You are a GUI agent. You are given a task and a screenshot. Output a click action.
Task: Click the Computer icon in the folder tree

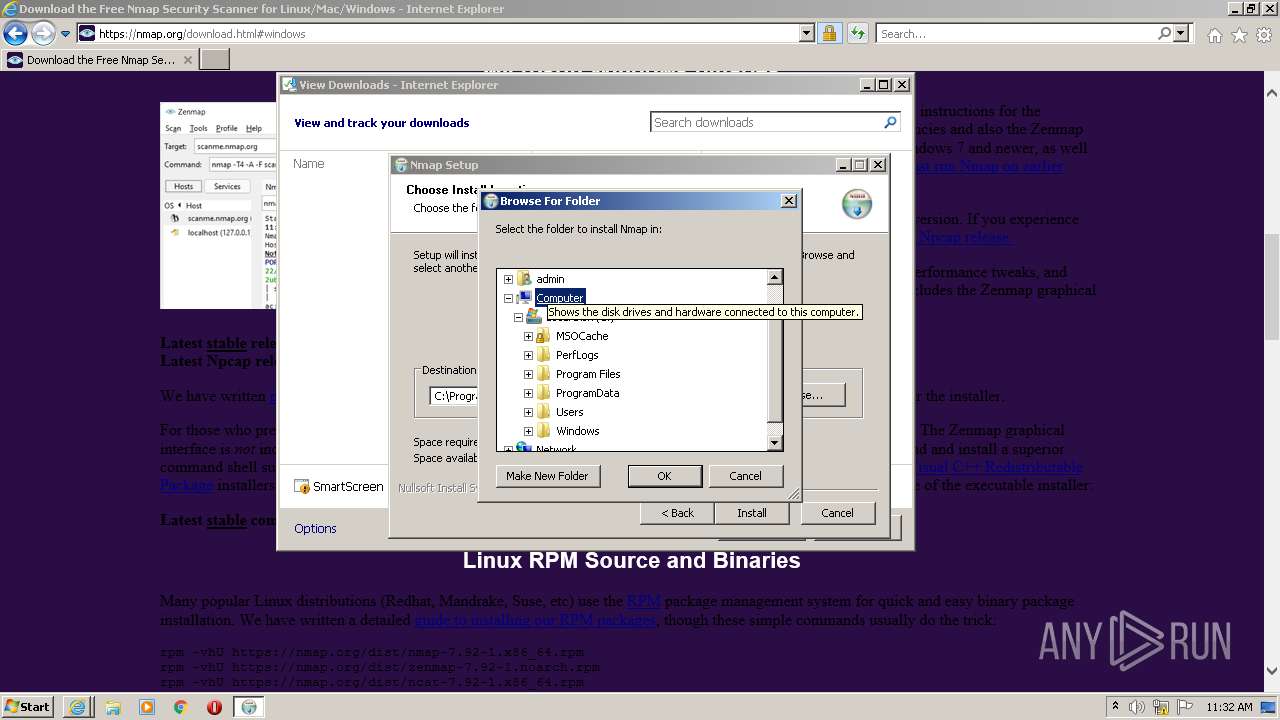524,298
